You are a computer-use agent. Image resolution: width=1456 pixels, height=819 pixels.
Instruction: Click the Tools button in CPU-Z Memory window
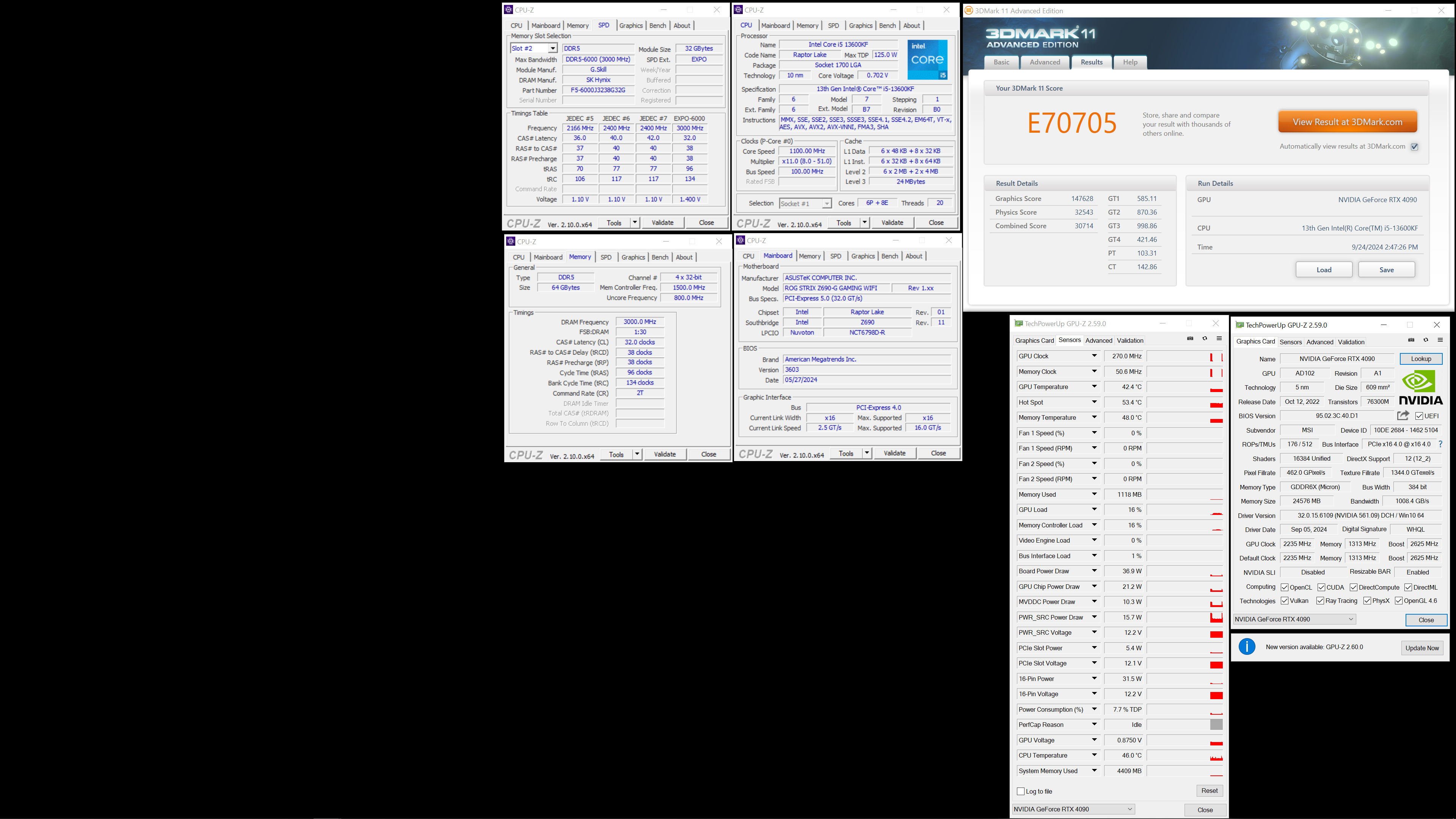616,455
